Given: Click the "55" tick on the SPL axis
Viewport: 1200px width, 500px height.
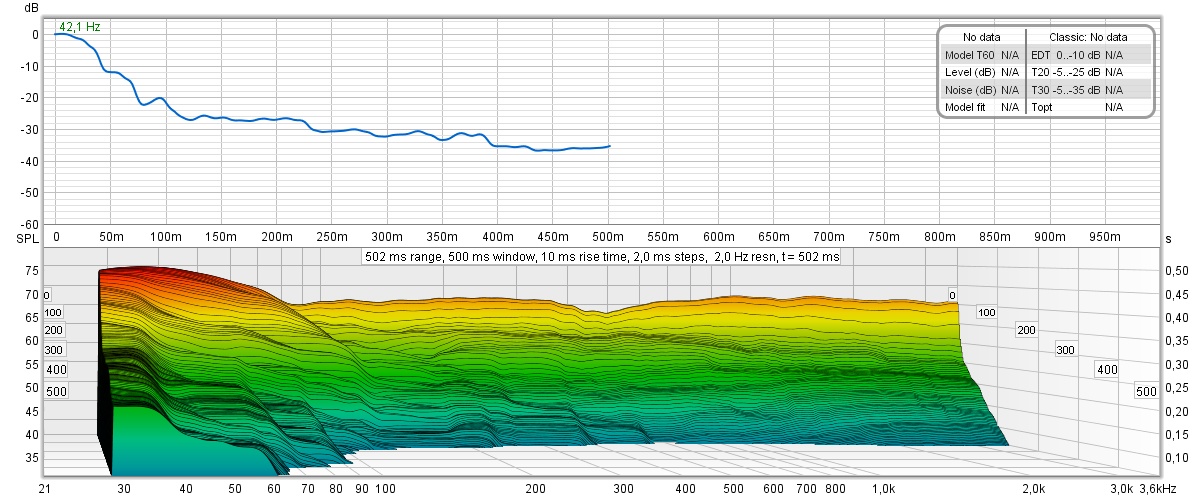Looking at the screenshot, I should point(31,364).
